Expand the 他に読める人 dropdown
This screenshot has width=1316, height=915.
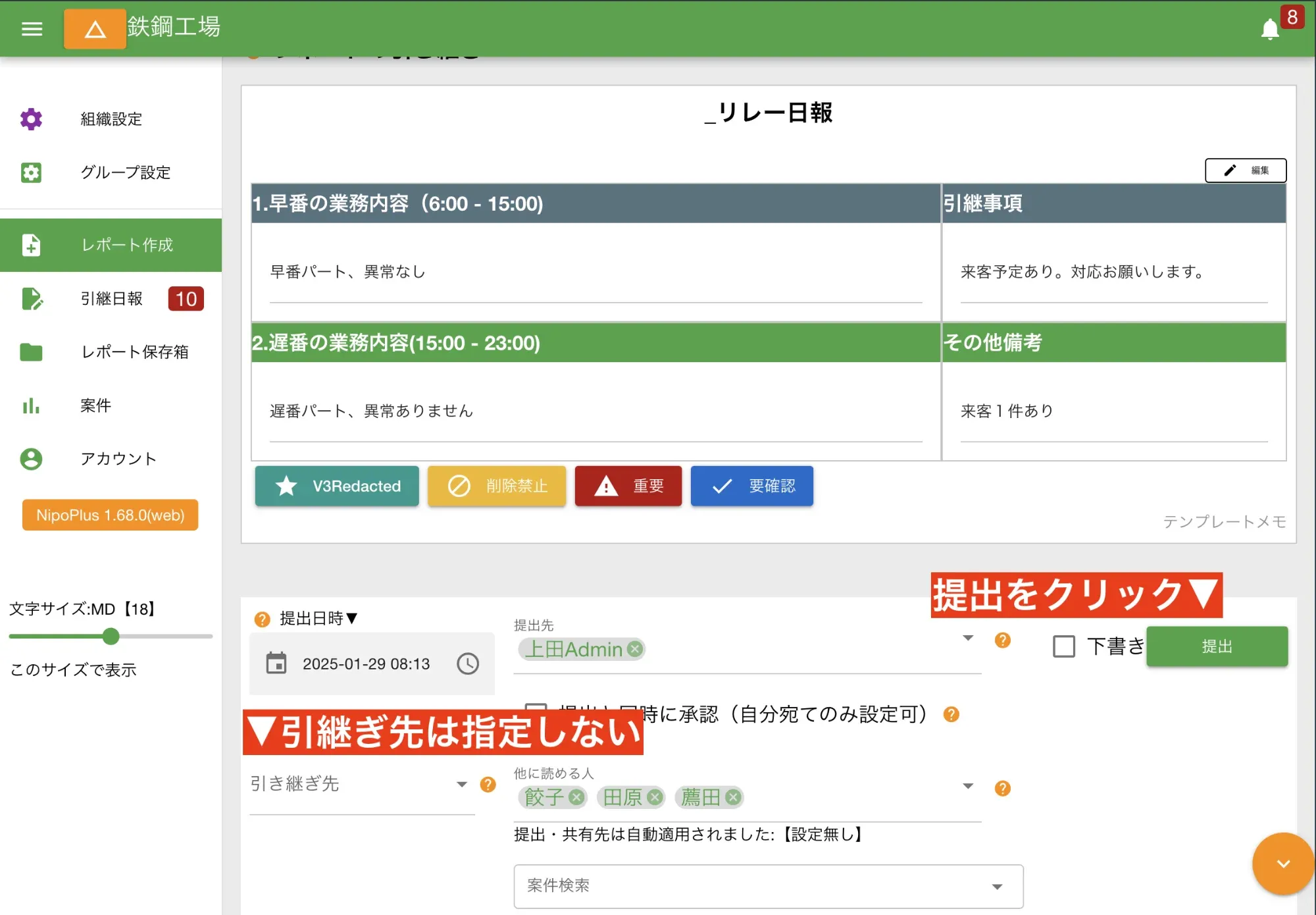pos(967,785)
